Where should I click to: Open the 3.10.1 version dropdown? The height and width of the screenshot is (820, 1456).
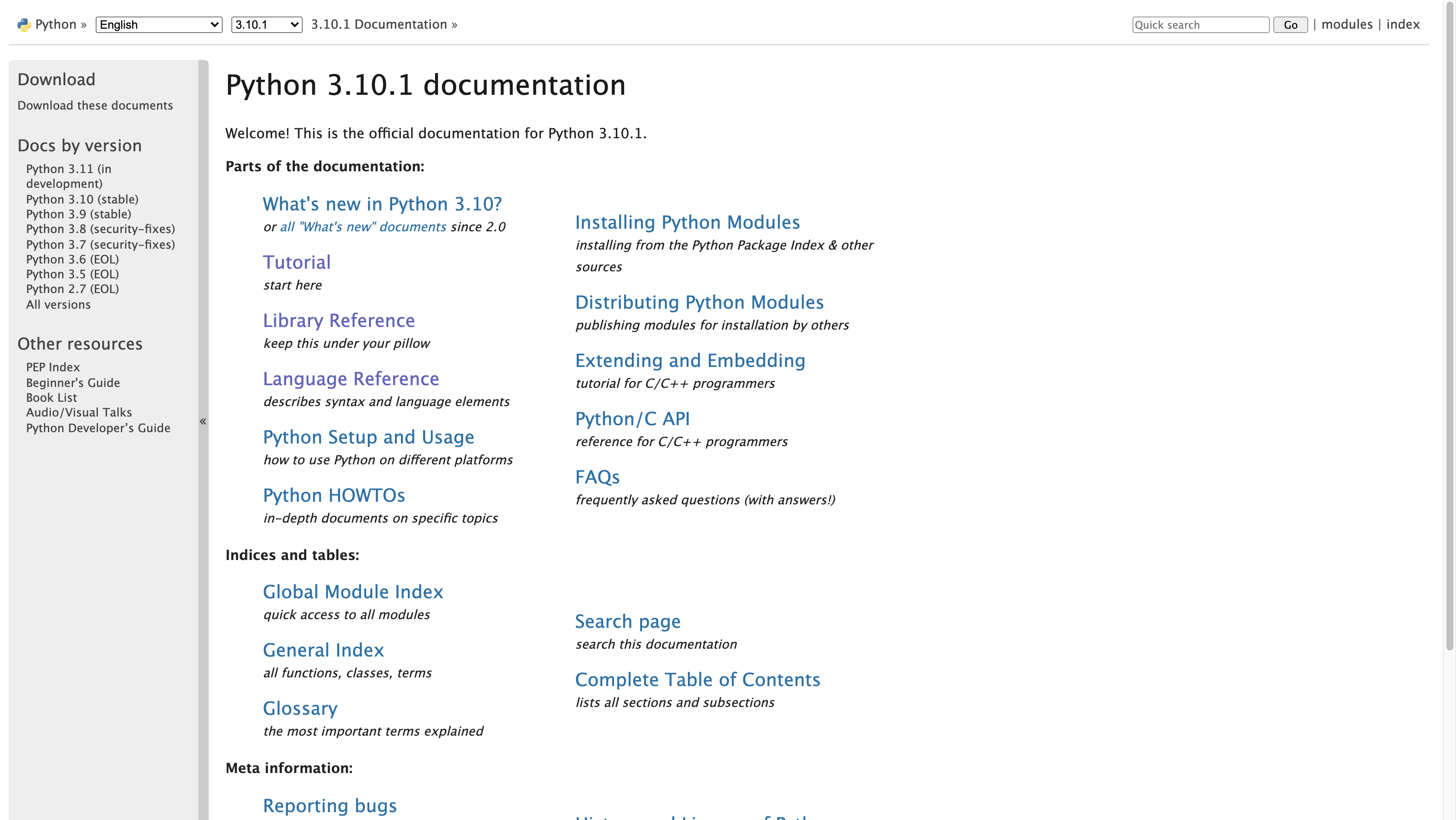tap(266, 25)
